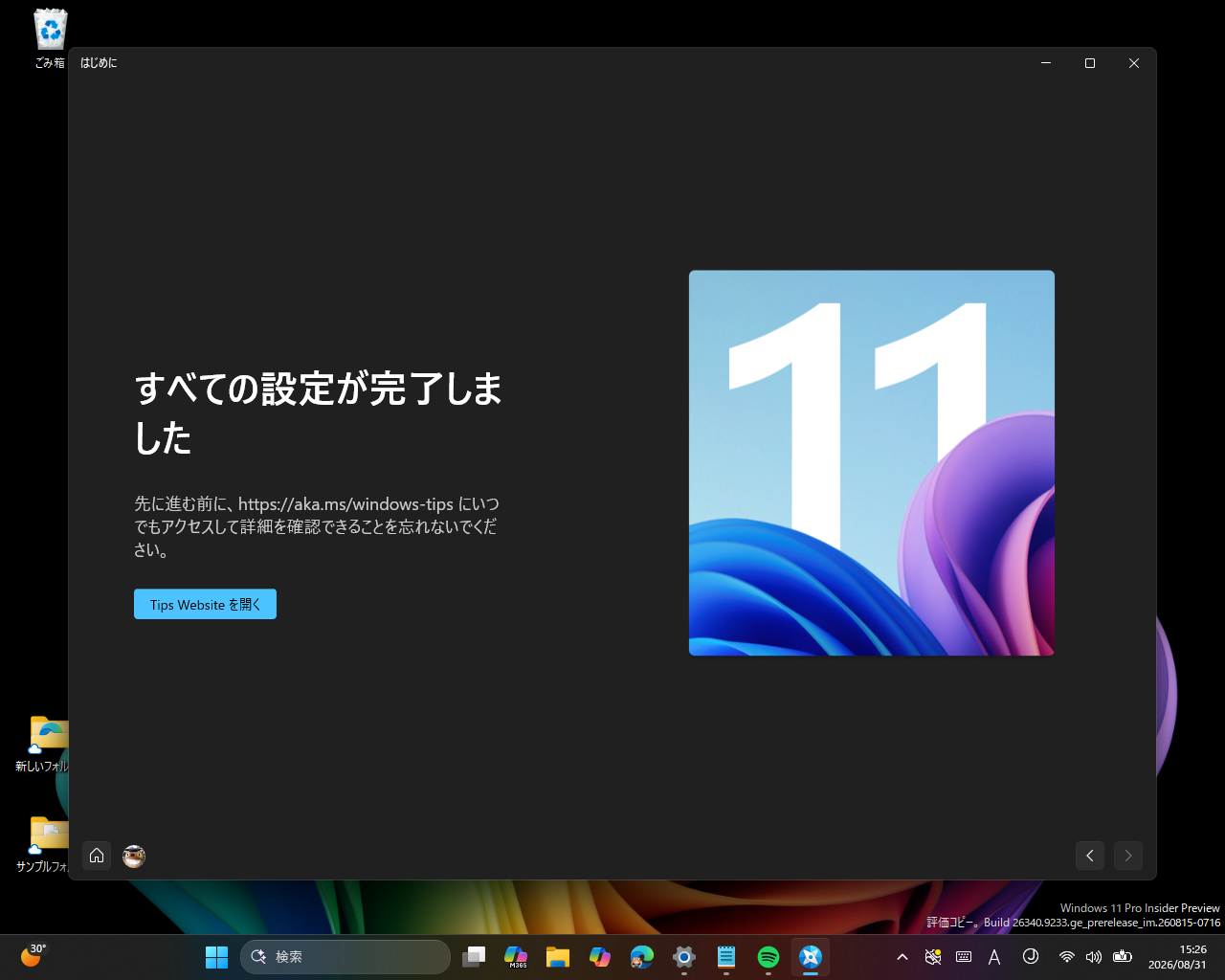
Task: Open Settings gear in the taskbar
Action: point(684,957)
